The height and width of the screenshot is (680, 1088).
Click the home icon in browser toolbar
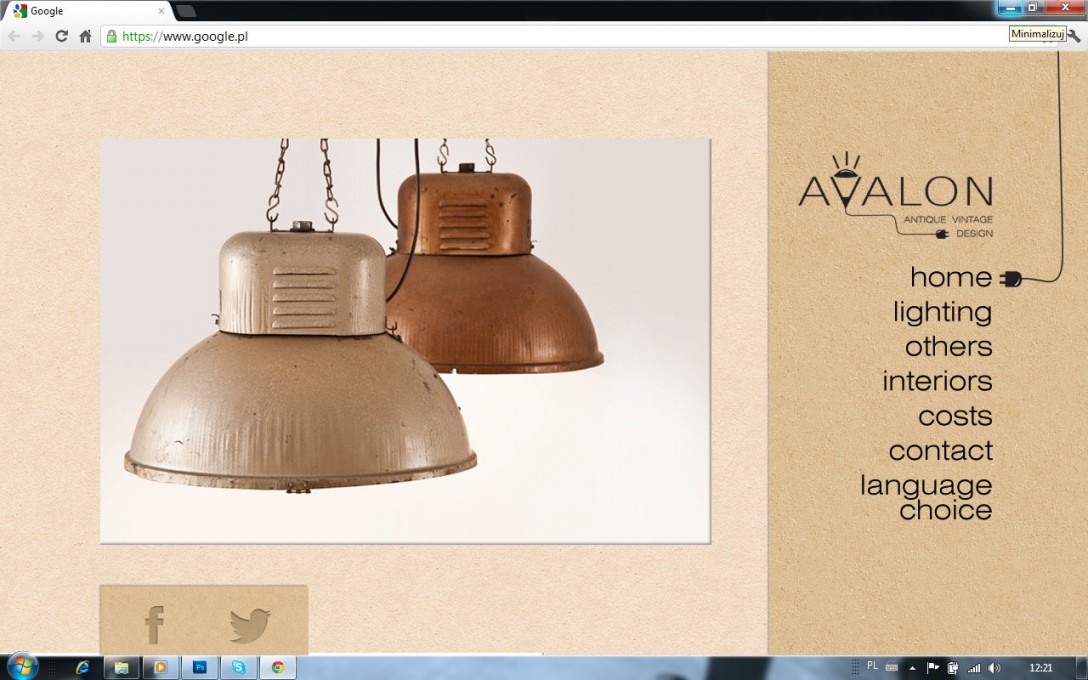pos(85,36)
